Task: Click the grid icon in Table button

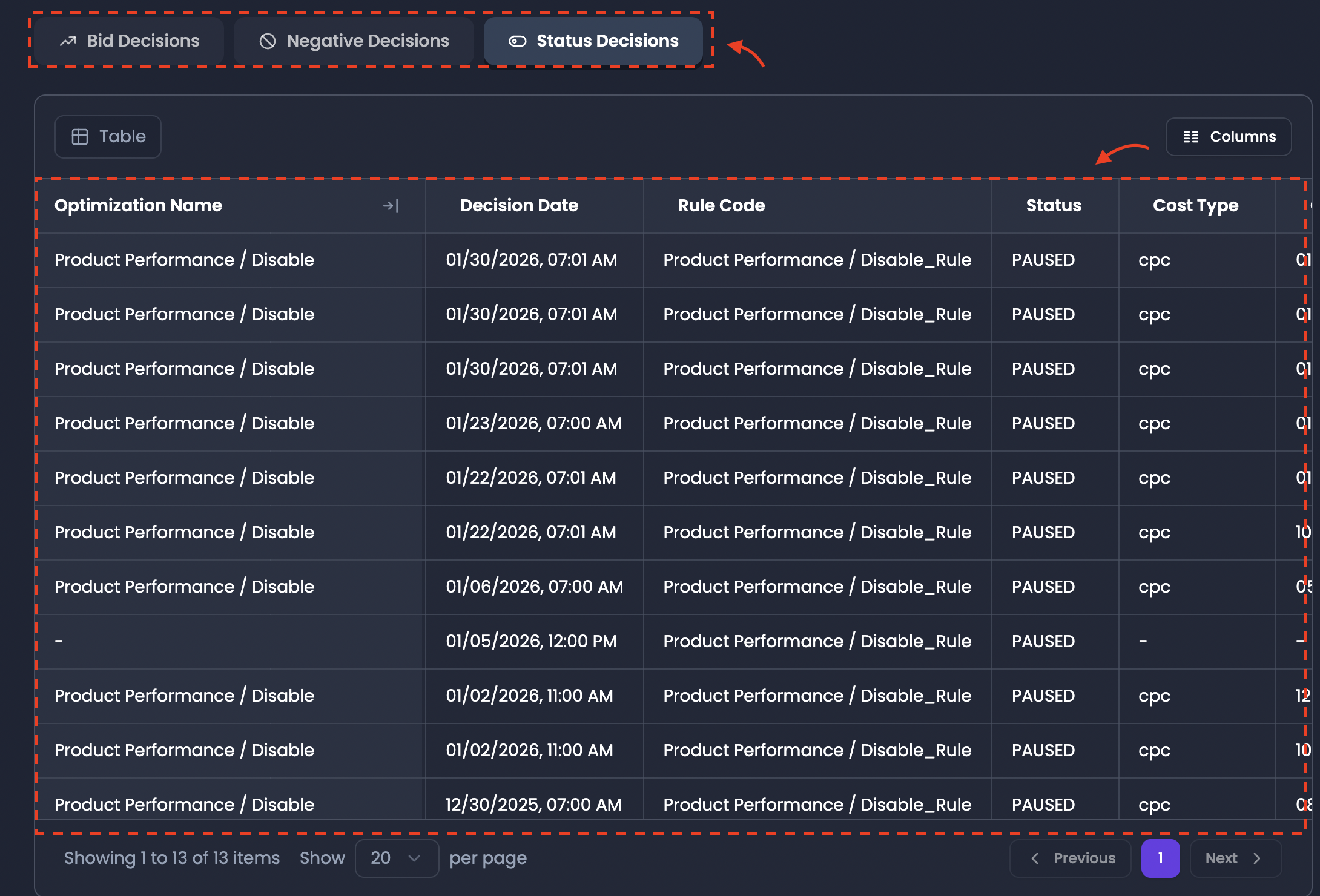Action: point(80,137)
